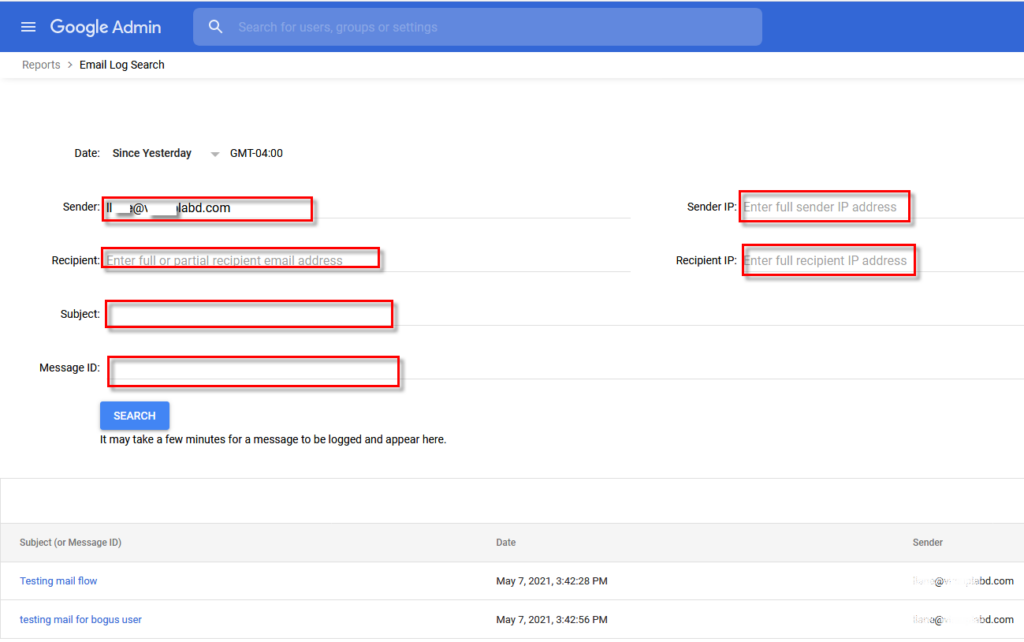Click the Recipient IP input field
Image resolution: width=1024 pixels, height=642 pixels.
[828, 260]
